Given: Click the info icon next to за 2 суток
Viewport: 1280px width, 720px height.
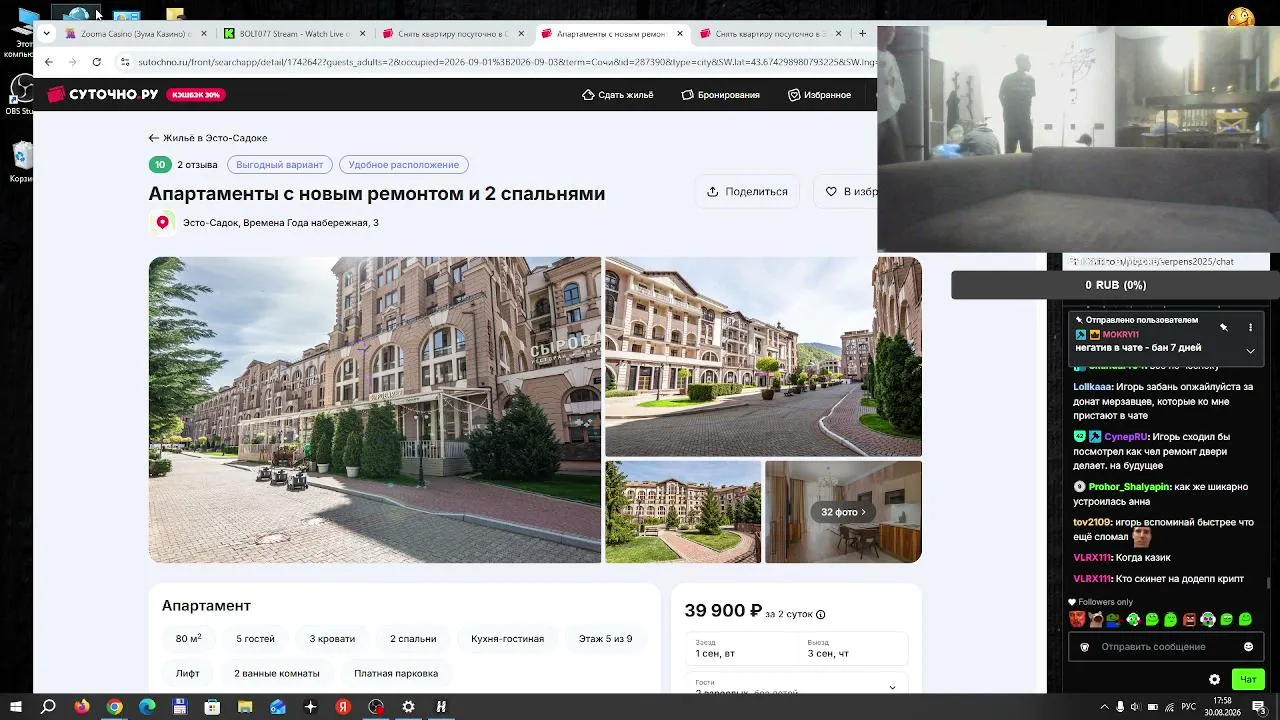Looking at the screenshot, I should (x=821, y=615).
